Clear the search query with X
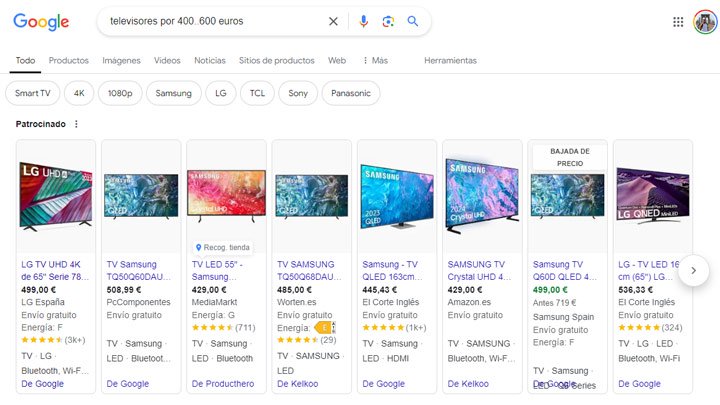The image size is (720, 405). 333,21
